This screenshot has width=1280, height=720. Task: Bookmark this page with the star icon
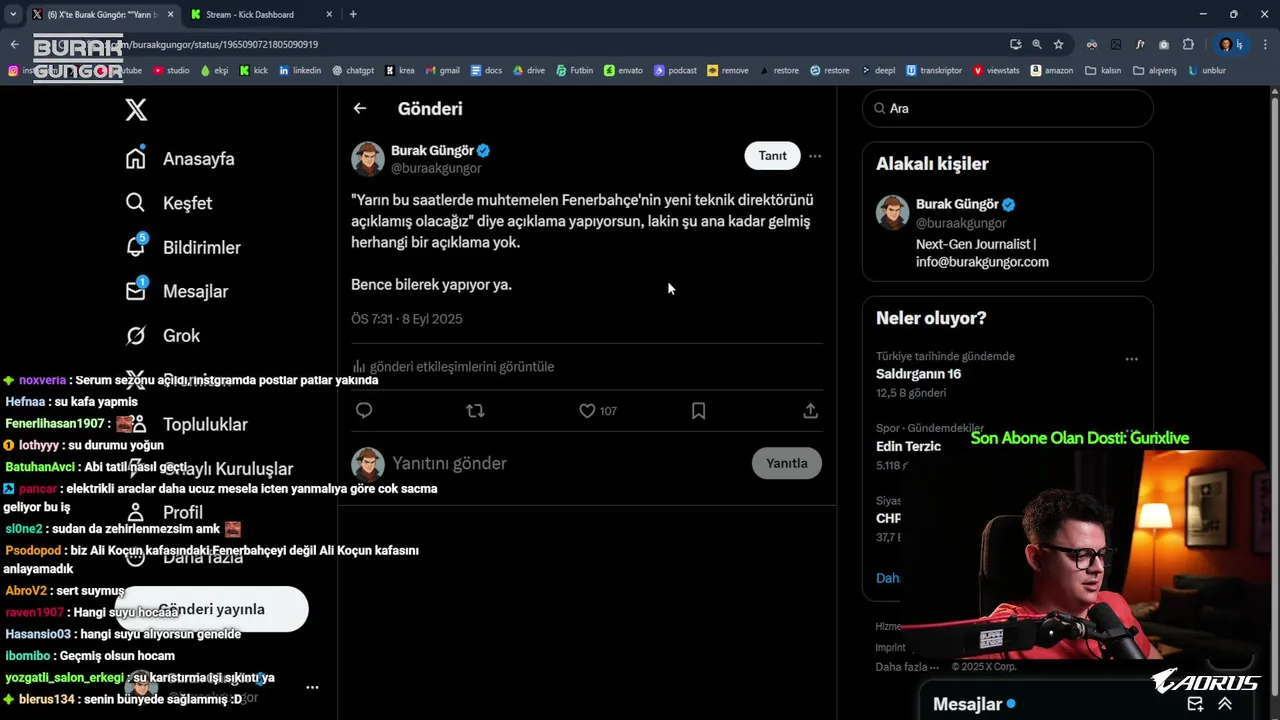[x=1058, y=44]
